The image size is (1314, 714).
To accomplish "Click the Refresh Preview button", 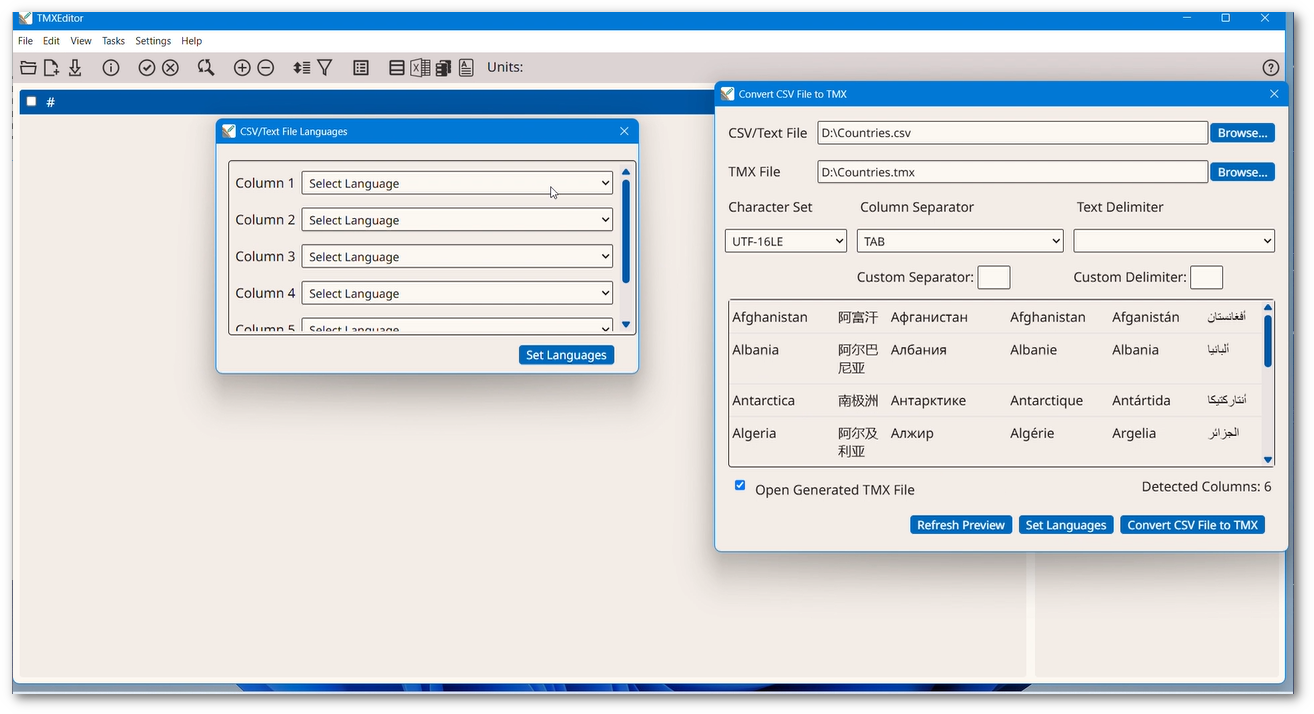I will (961, 525).
